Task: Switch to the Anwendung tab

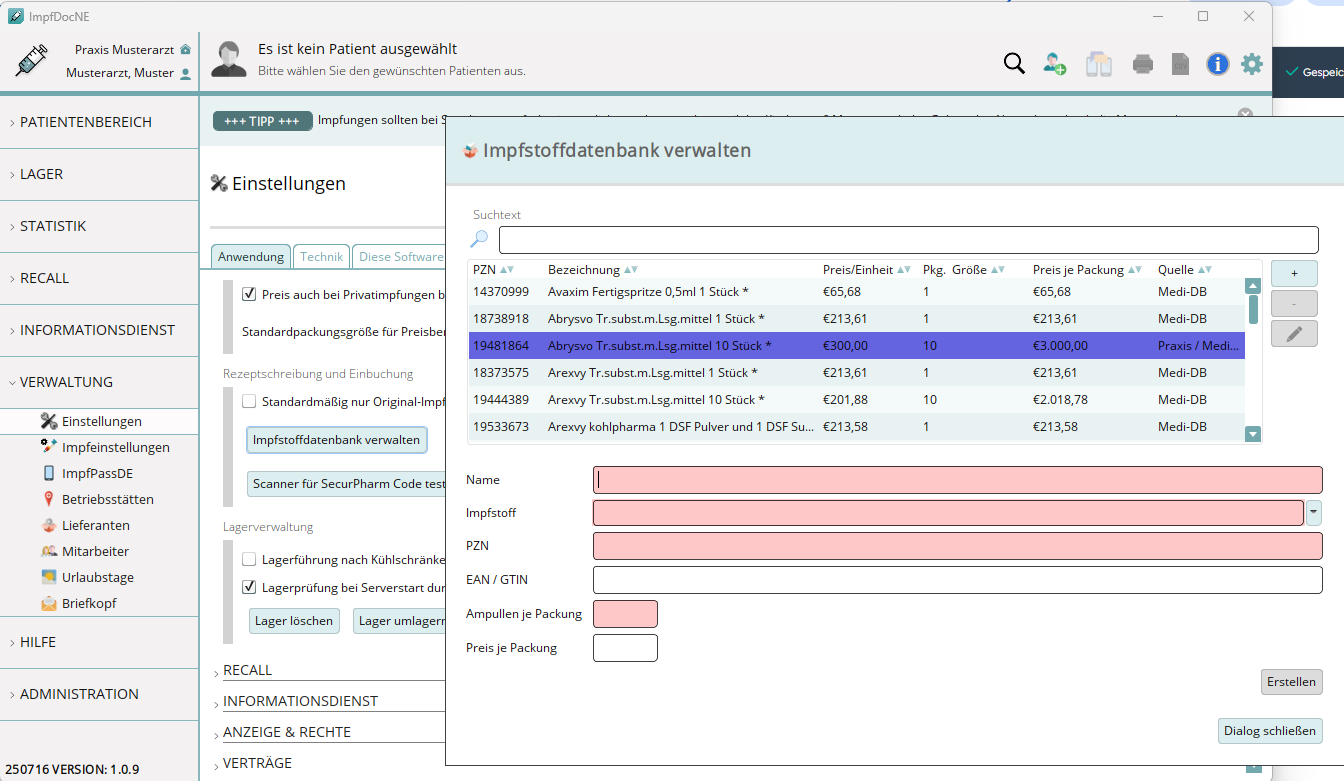Action: 251,257
